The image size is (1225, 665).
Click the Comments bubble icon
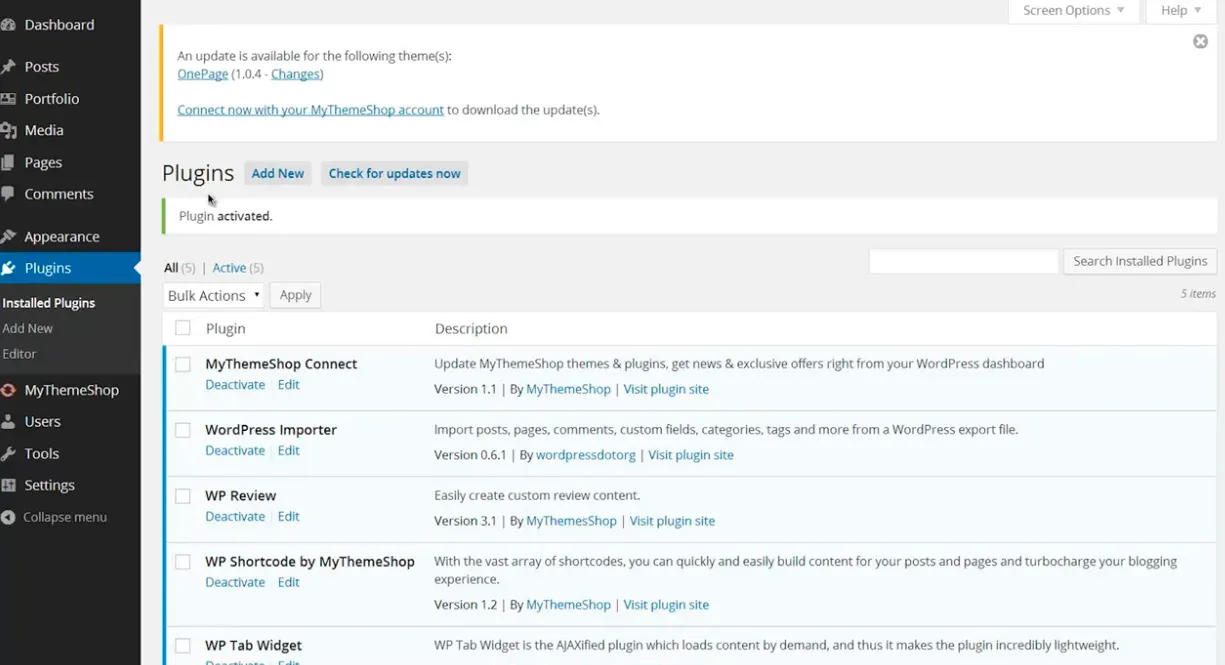click(8, 194)
